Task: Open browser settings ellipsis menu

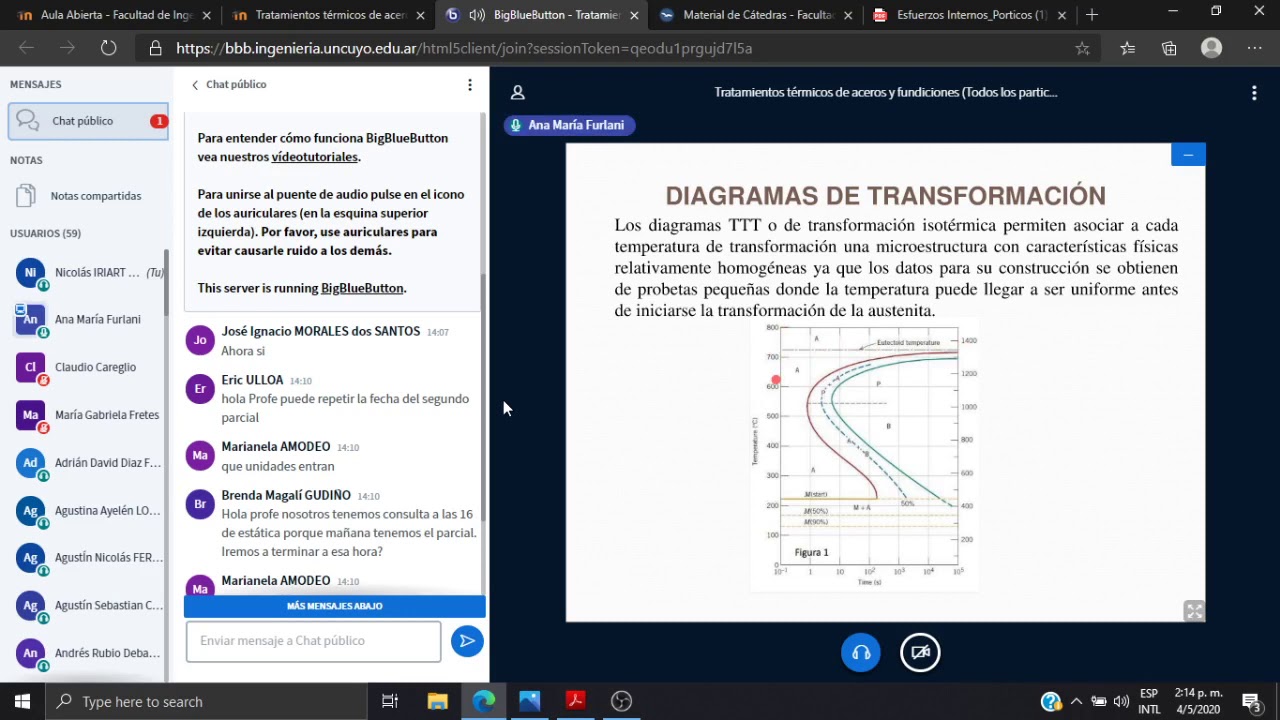Action: click(1255, 48)
